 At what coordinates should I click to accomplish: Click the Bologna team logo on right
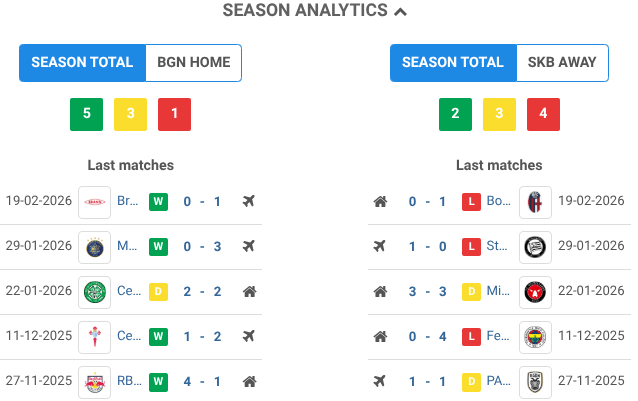tap(535, 202)
